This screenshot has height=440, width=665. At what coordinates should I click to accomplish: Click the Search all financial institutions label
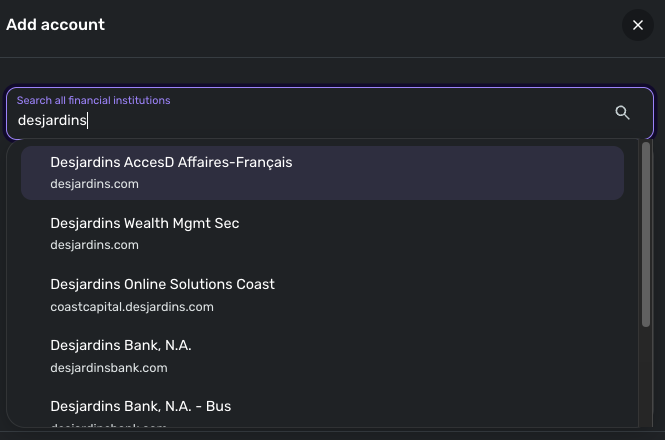coord(94,100)
